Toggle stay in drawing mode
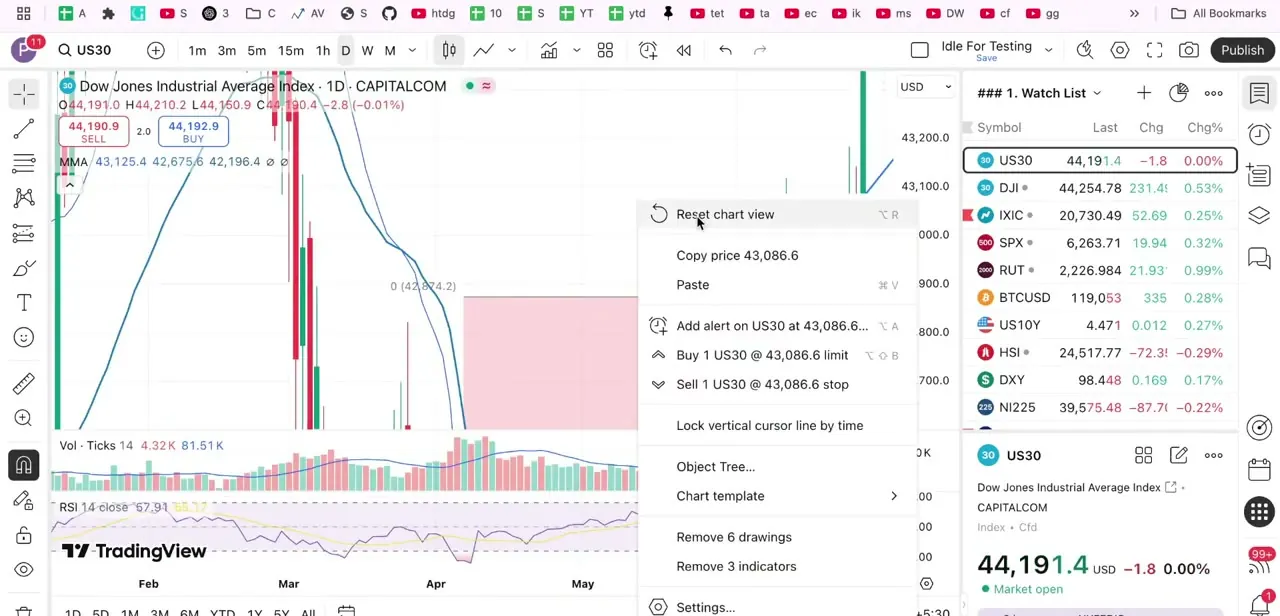 [24, 500]
